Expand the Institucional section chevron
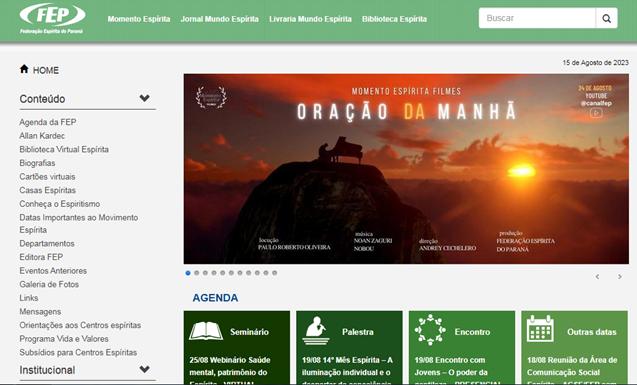 144,369
